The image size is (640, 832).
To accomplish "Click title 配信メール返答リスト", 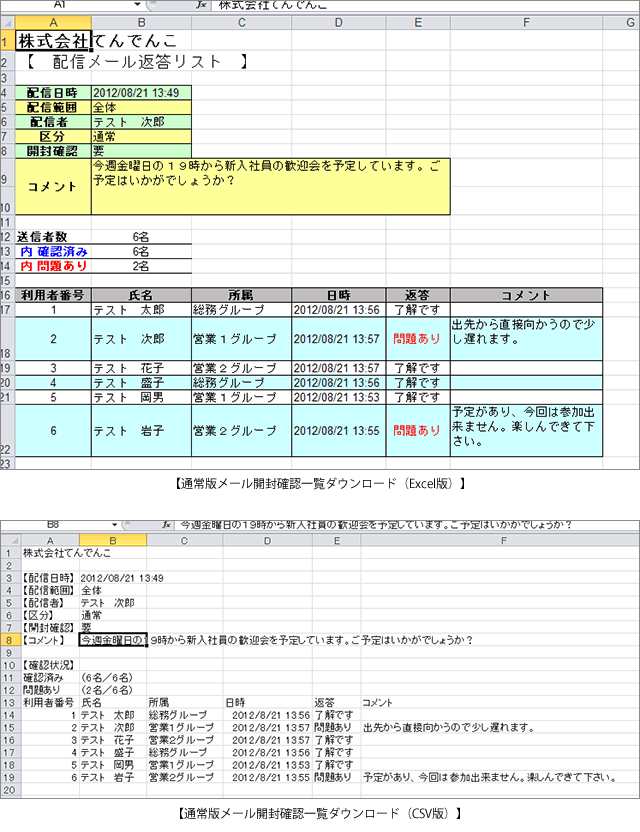I will (x=137, y=62).
